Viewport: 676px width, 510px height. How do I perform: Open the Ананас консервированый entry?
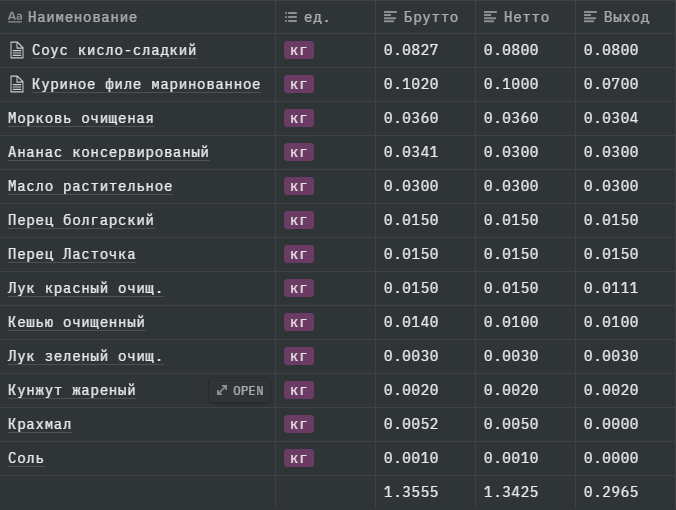point(109,152)
